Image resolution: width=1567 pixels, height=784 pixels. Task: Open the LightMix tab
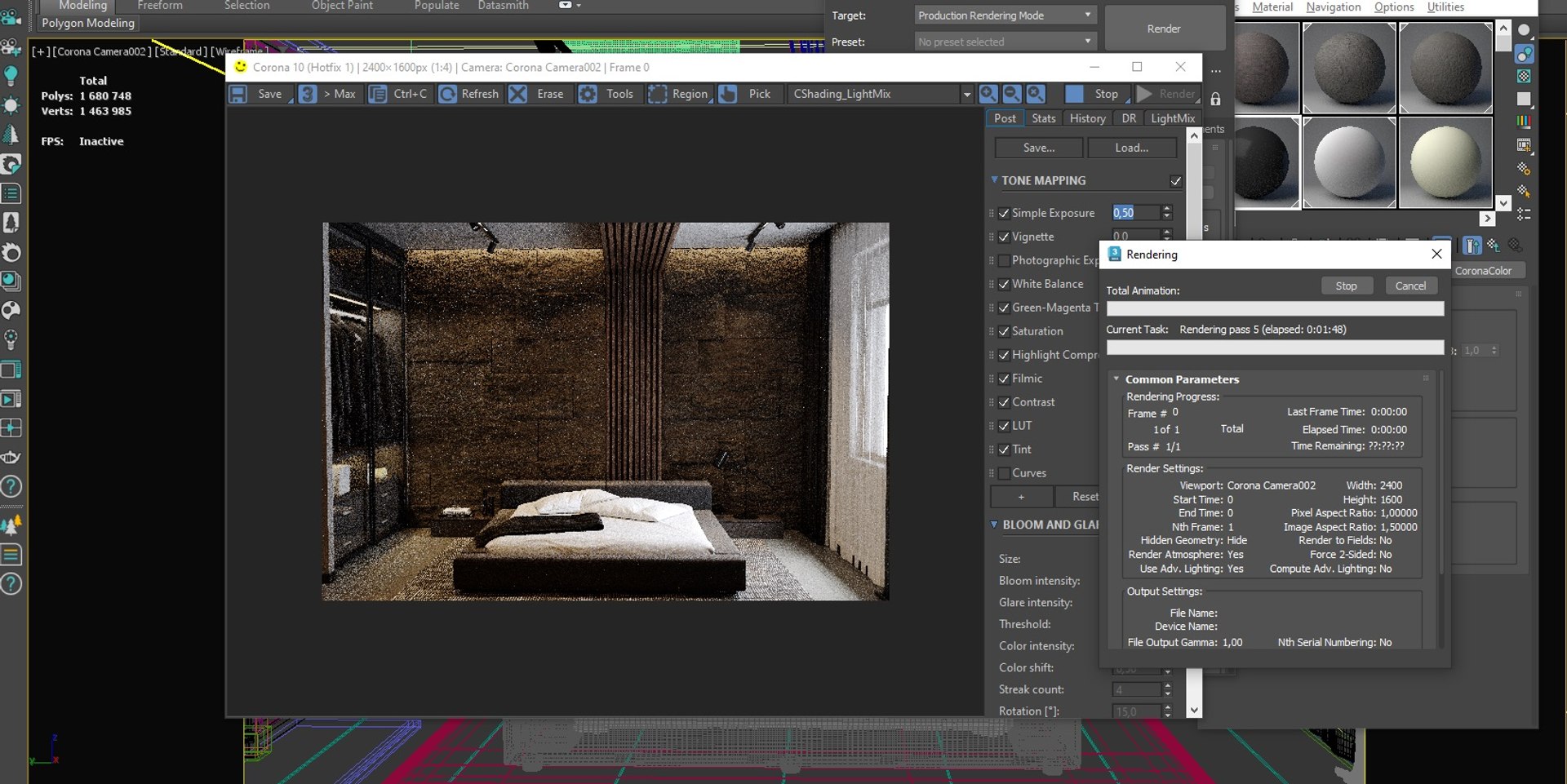tap(1172, 118)
